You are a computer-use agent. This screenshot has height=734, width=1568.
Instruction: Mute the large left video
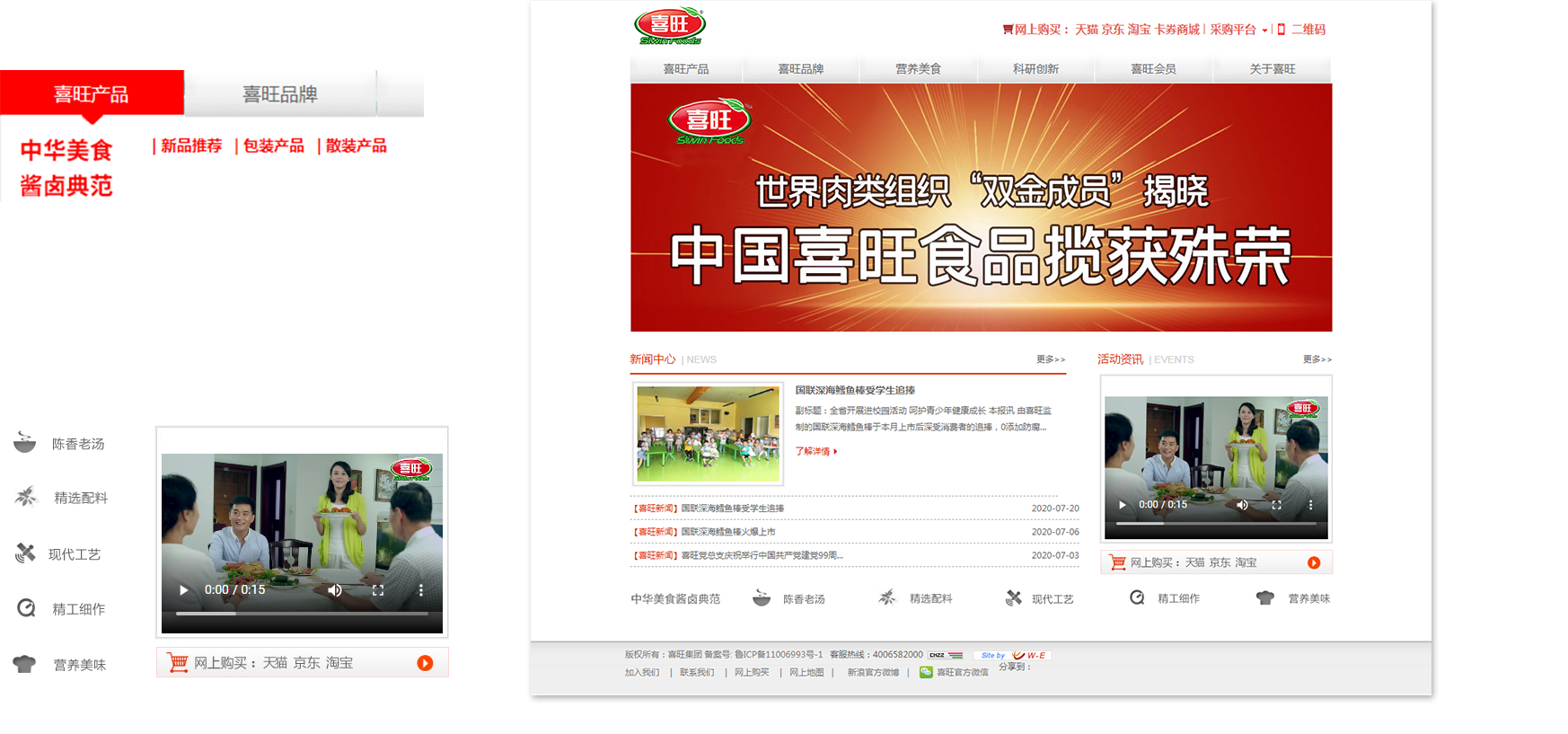(x=334, y=590)
